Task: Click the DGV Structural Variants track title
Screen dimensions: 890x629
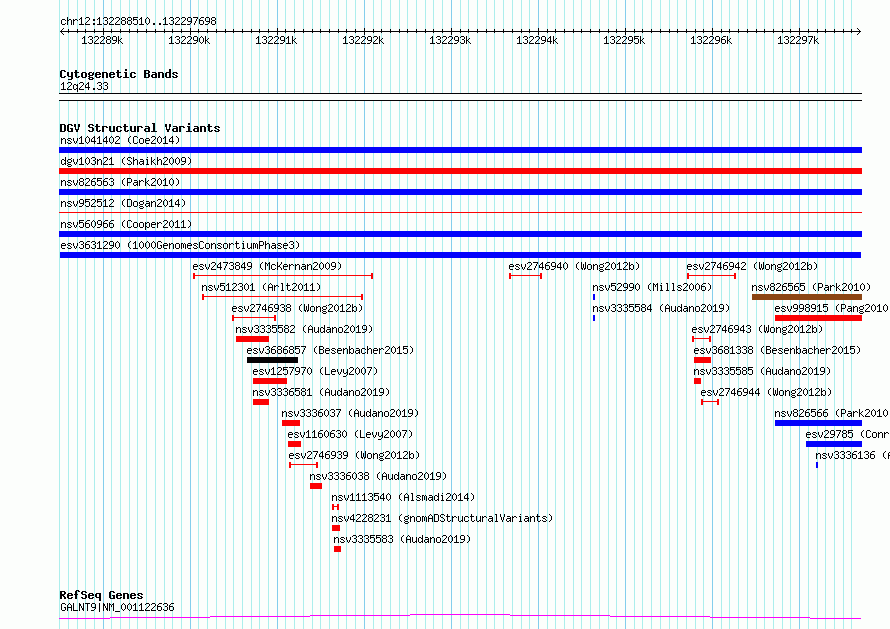Action: (x=140, y=128)
